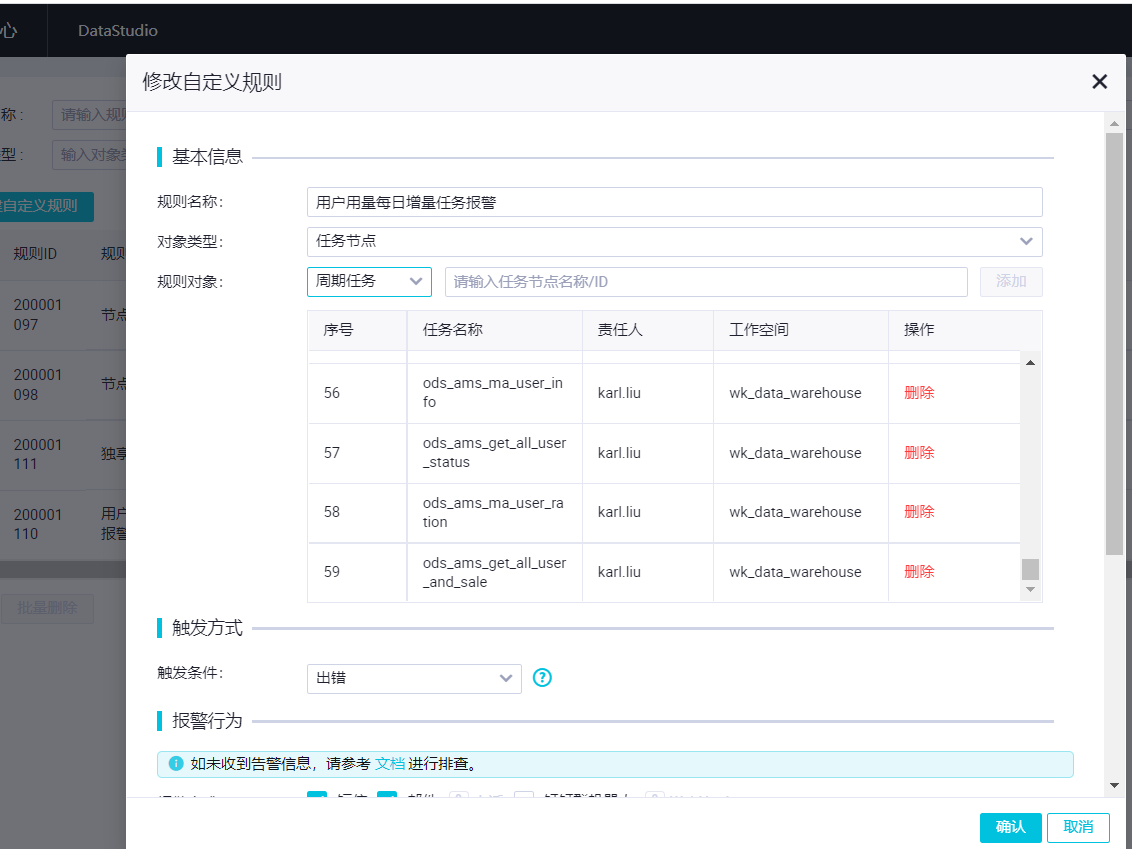Click karl.liu in row 56
The width and height of the screenshot is (1132, 849).
coord(619,393)
